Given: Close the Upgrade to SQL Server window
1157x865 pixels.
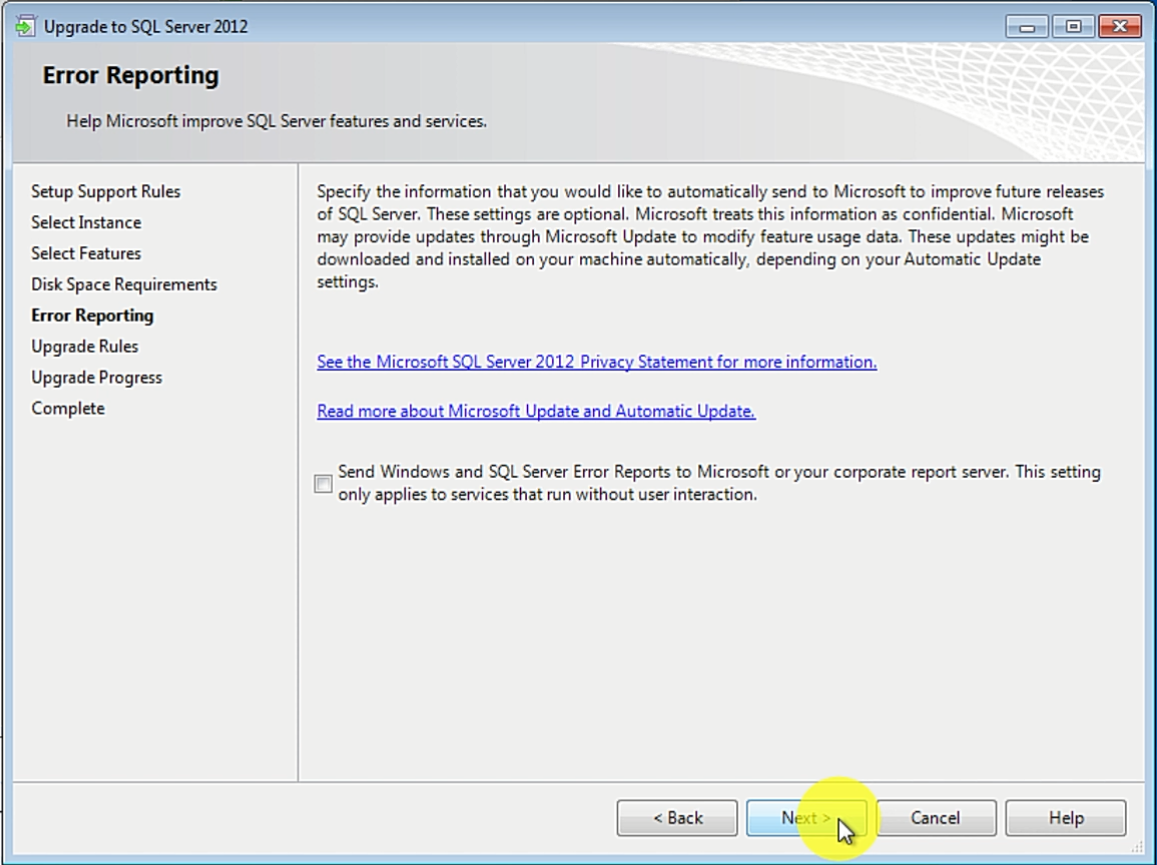Looking at the screenshot, I should click(1119, 27).
